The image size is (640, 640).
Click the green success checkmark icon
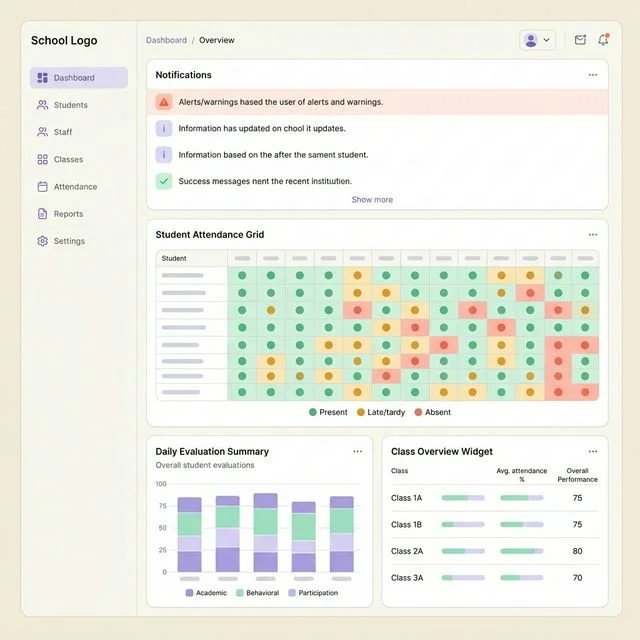click(x=164, y=181)
